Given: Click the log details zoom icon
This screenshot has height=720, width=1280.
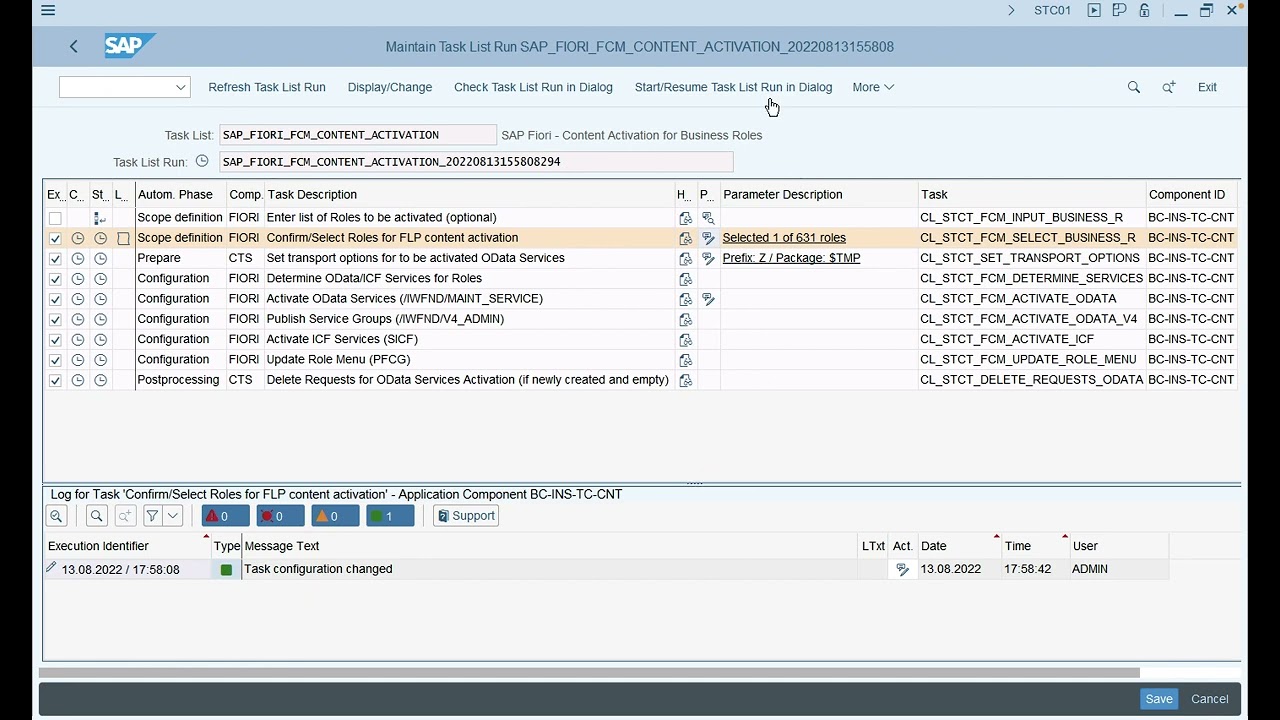Looking at the screenshot, I should click(x=56, y=516).
